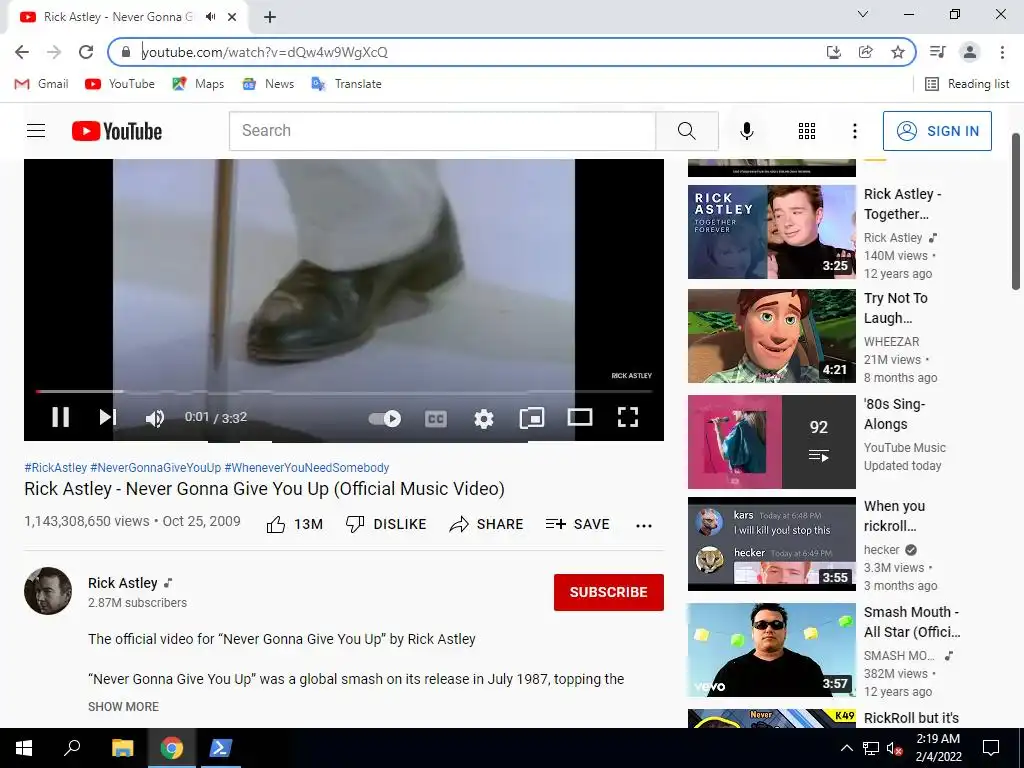Screen dimensions: 1024x768
Task: Open the YouTube apps grid
Action: click(807, 131)
